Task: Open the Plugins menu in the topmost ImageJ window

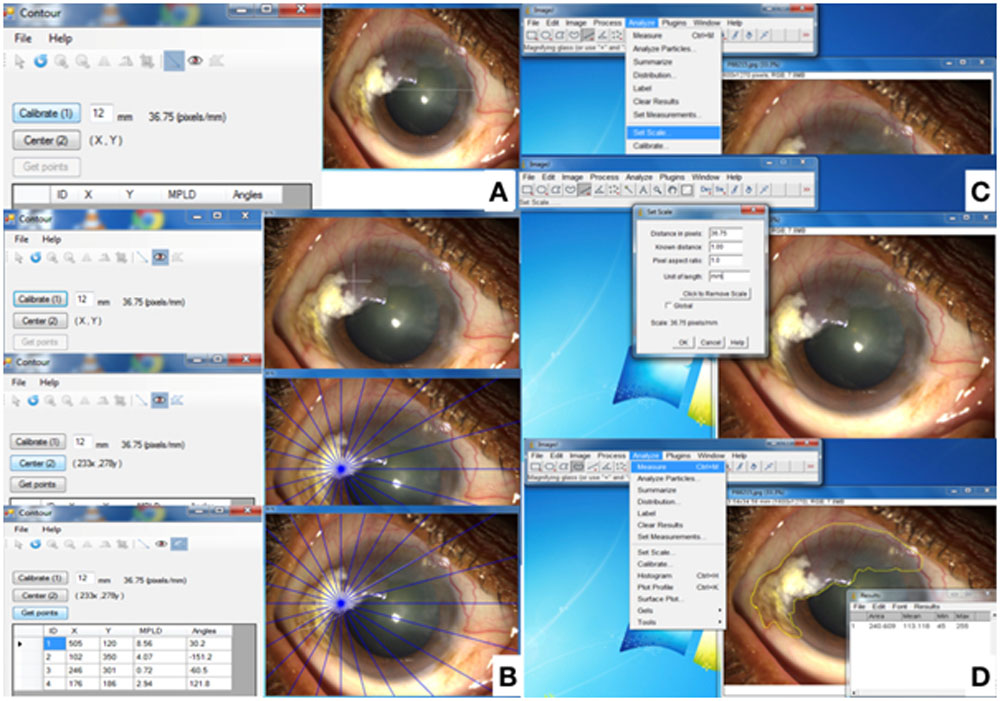Action: point(674,23)
